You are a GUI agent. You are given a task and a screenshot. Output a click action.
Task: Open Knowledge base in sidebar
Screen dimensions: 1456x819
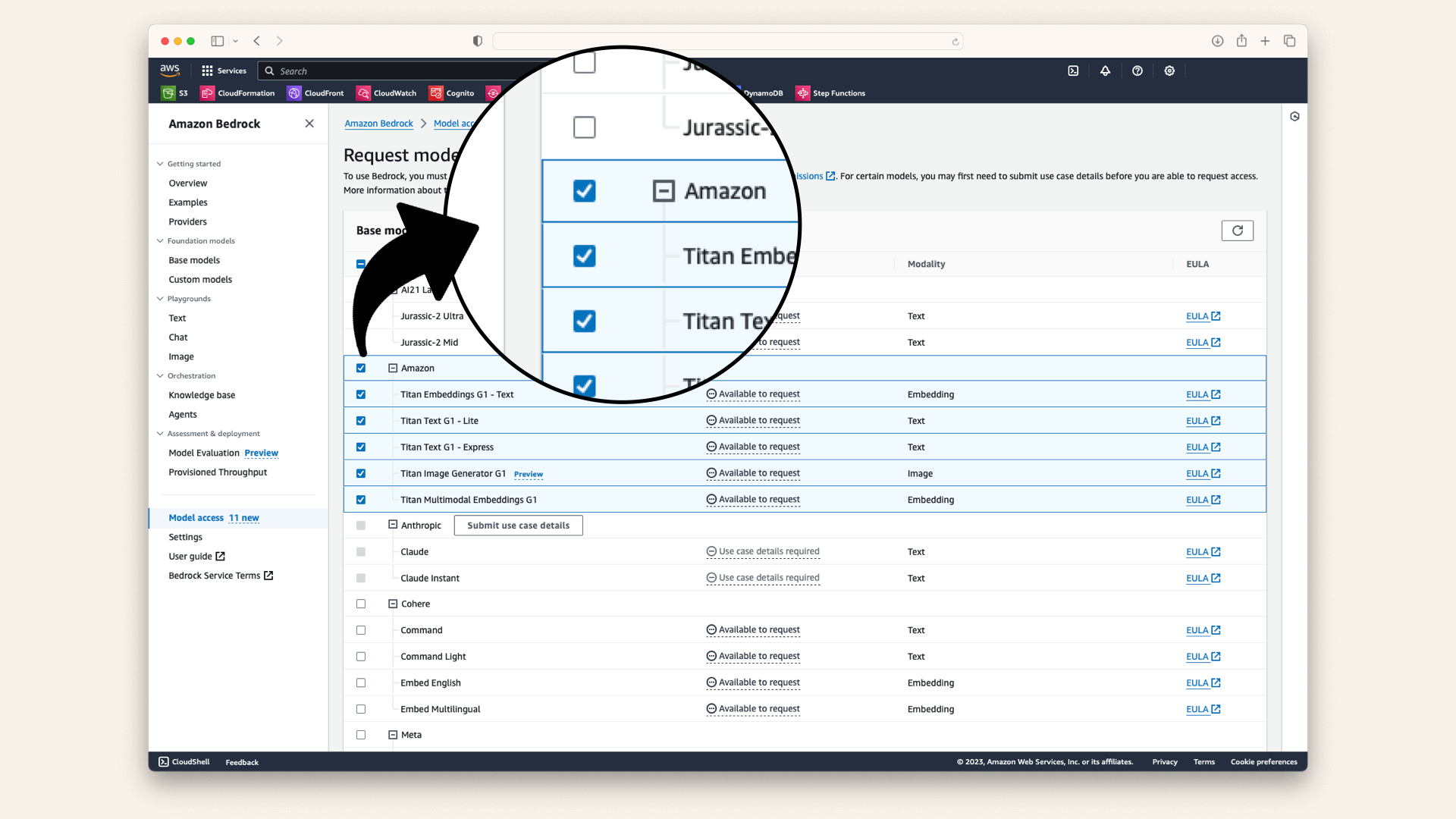click(x=202, y=395)
